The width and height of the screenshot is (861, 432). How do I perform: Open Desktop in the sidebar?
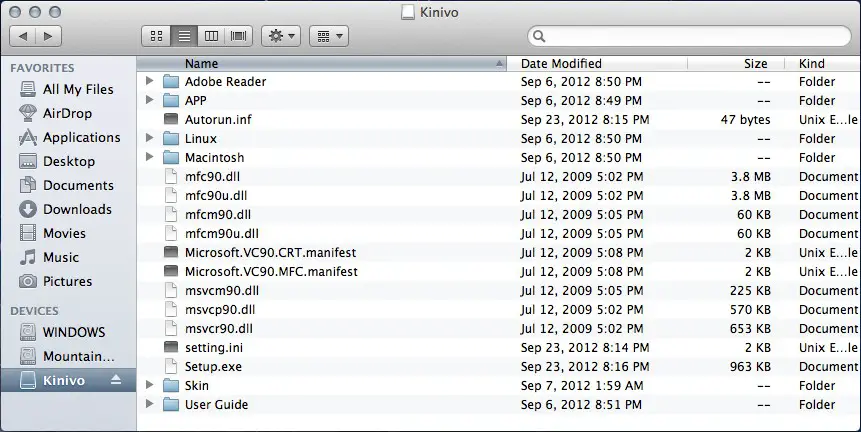68,161
